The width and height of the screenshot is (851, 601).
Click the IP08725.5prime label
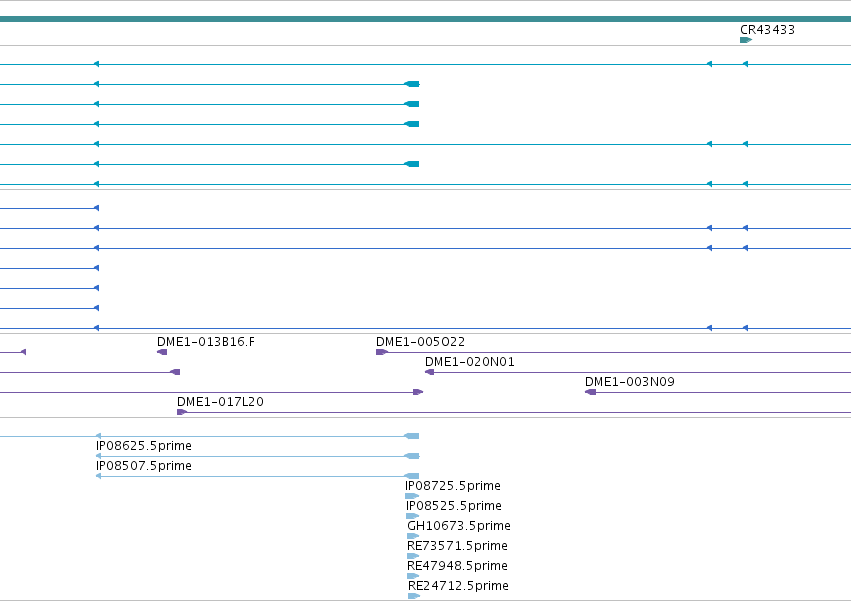453,486
